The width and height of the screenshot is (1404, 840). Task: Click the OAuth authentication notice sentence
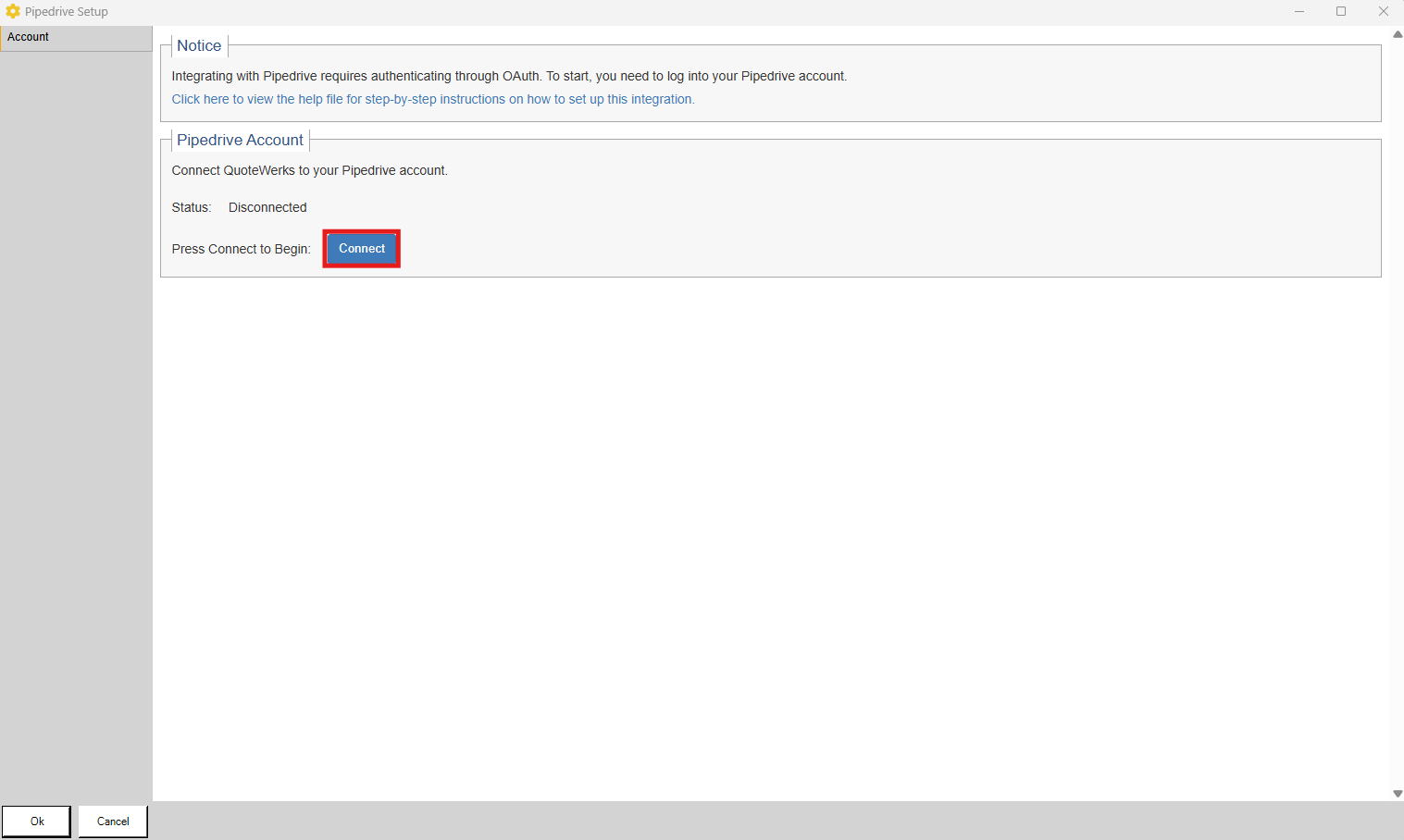click(509, 76)
